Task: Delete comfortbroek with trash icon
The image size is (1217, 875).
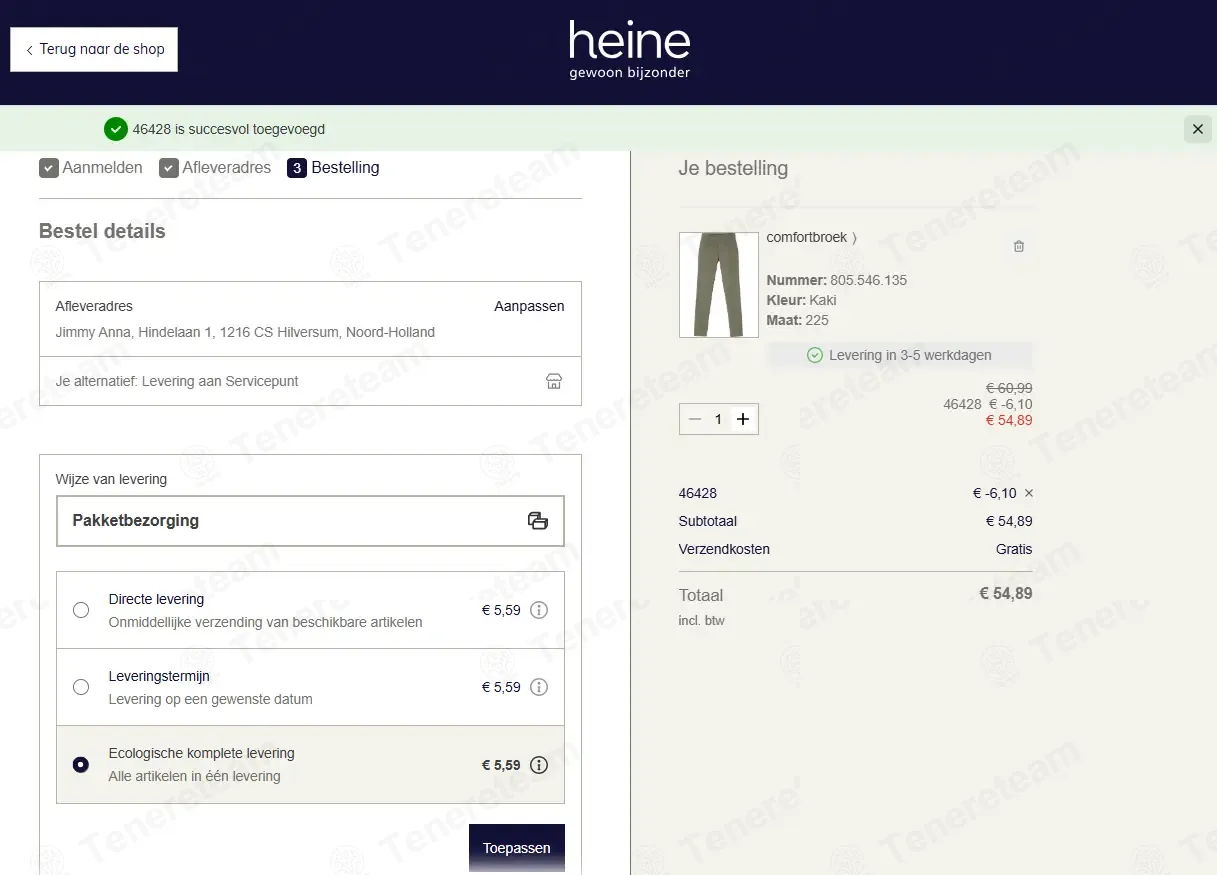Action: pos(1019,246)
